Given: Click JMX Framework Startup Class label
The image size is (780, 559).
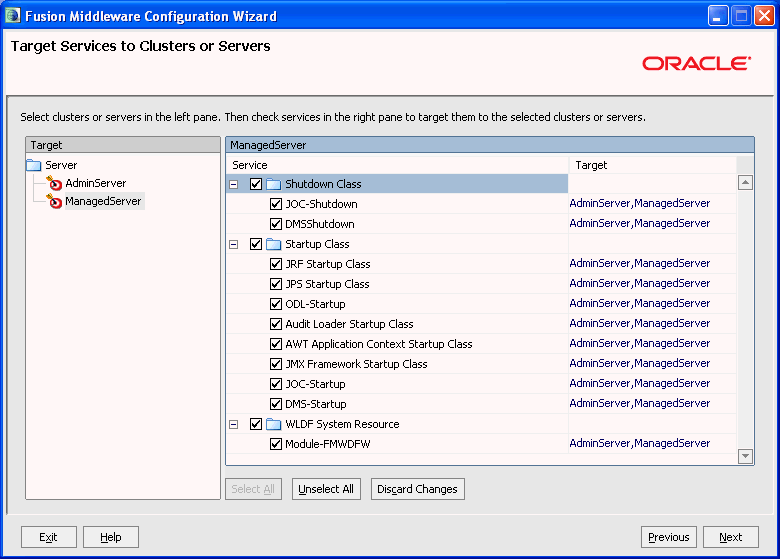Looking at the screenshot, I should coord(356,364).
